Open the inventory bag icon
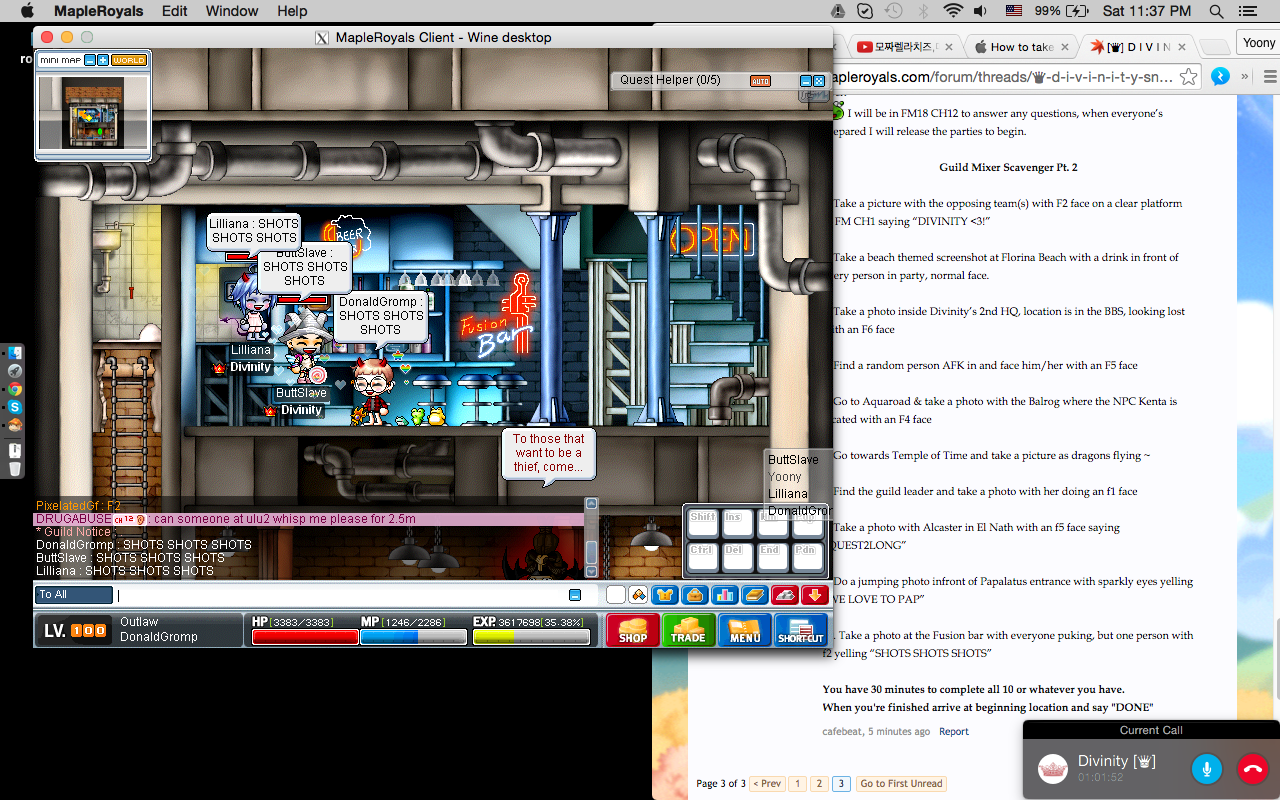Image resolution: width=1280 pixels, height=800 pixels. pyautogui.click(x=695, y=595)
